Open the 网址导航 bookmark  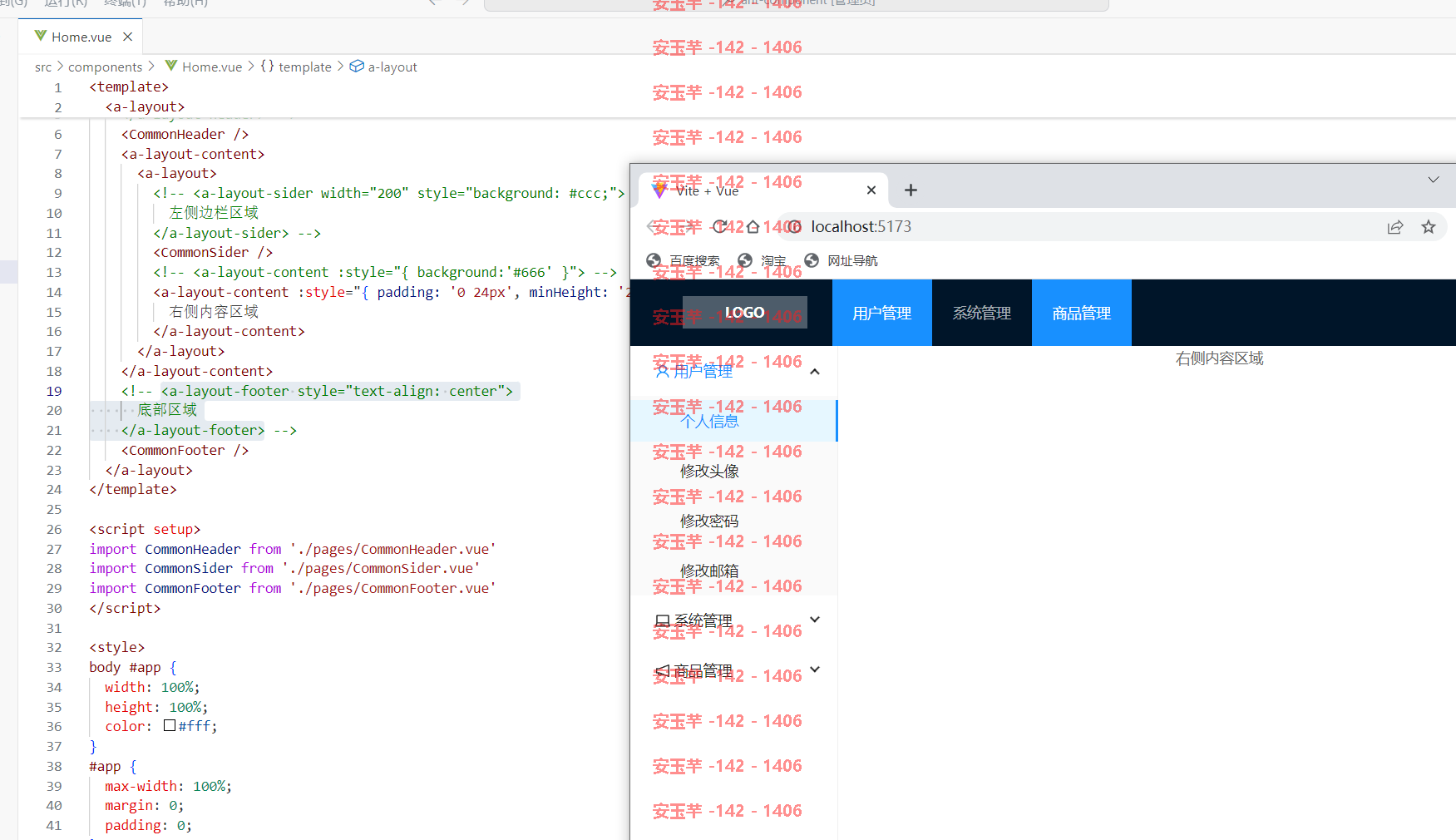click(x=841, y=261)
